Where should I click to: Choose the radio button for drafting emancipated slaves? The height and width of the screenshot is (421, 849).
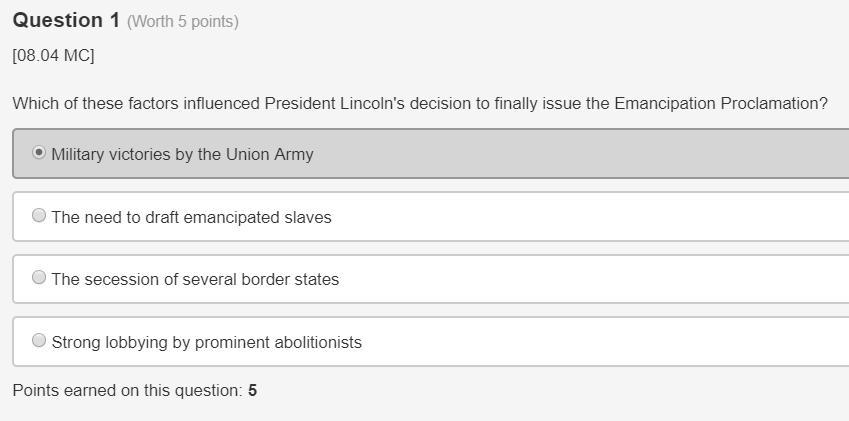pyautogui.click(x=39, y=216)
